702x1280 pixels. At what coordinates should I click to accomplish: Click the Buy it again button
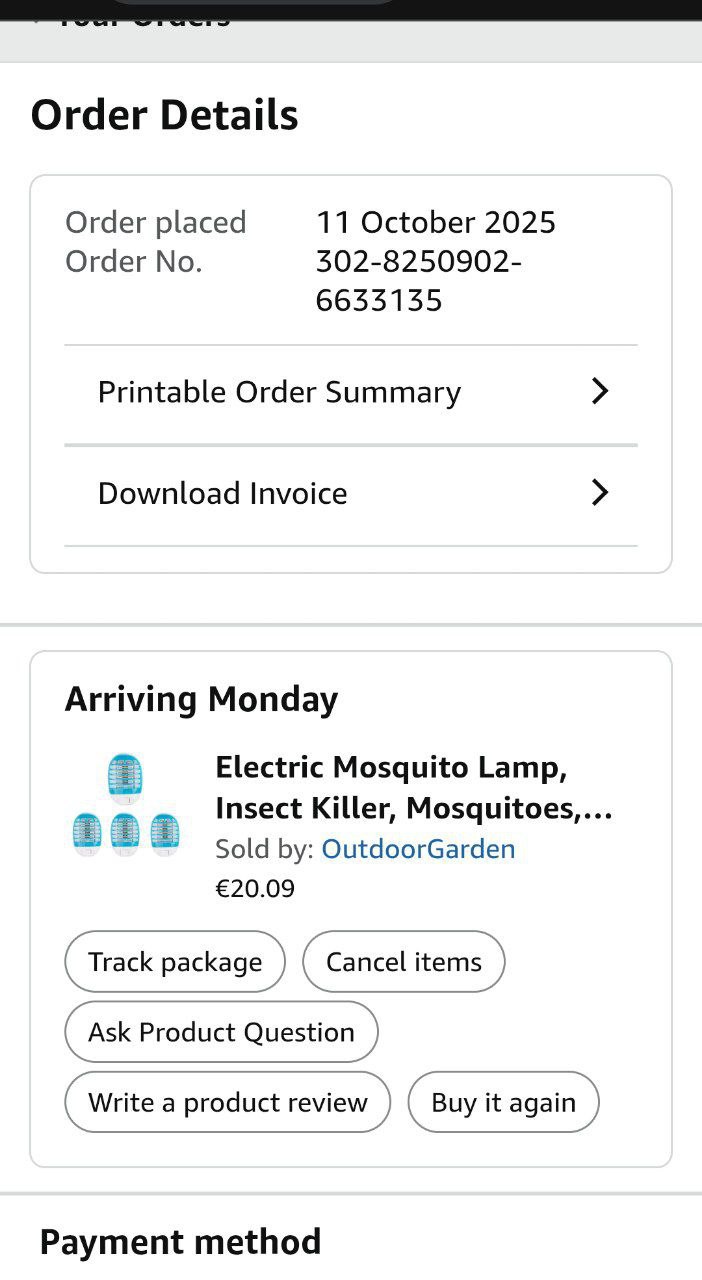[x=503, y=1102]
